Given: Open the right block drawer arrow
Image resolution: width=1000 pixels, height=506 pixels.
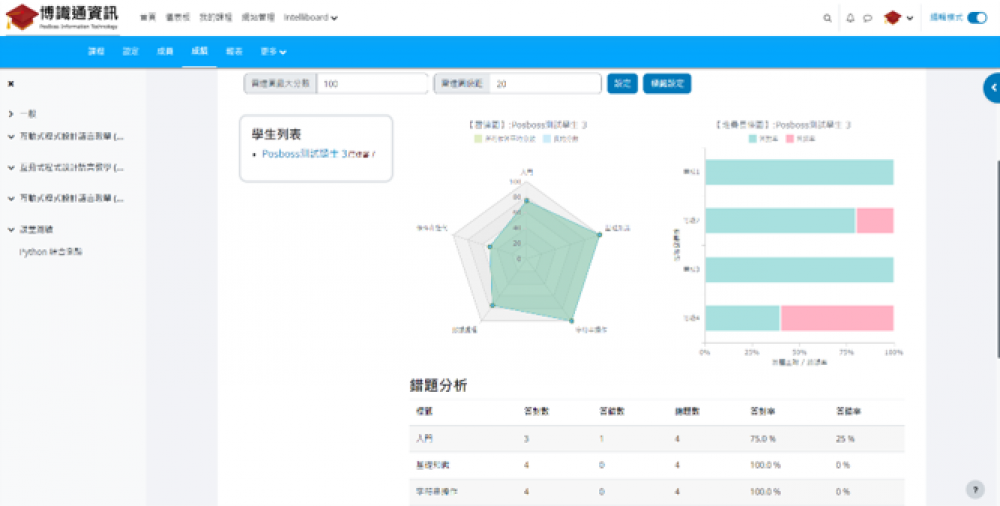Looking at the screenshot, I should click(x=992, y=89).
